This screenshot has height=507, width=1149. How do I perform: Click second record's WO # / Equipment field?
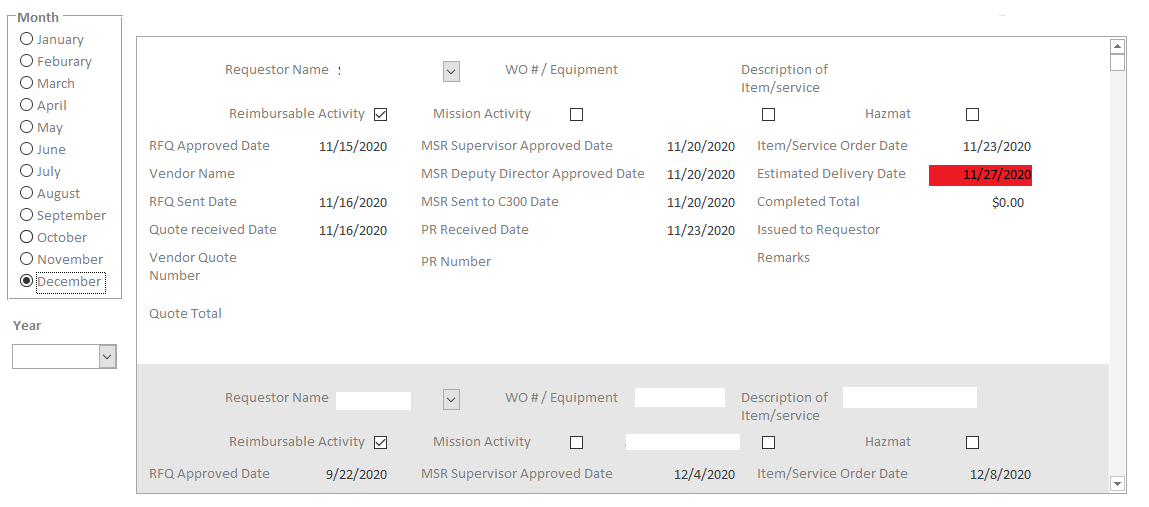[679, 398]
